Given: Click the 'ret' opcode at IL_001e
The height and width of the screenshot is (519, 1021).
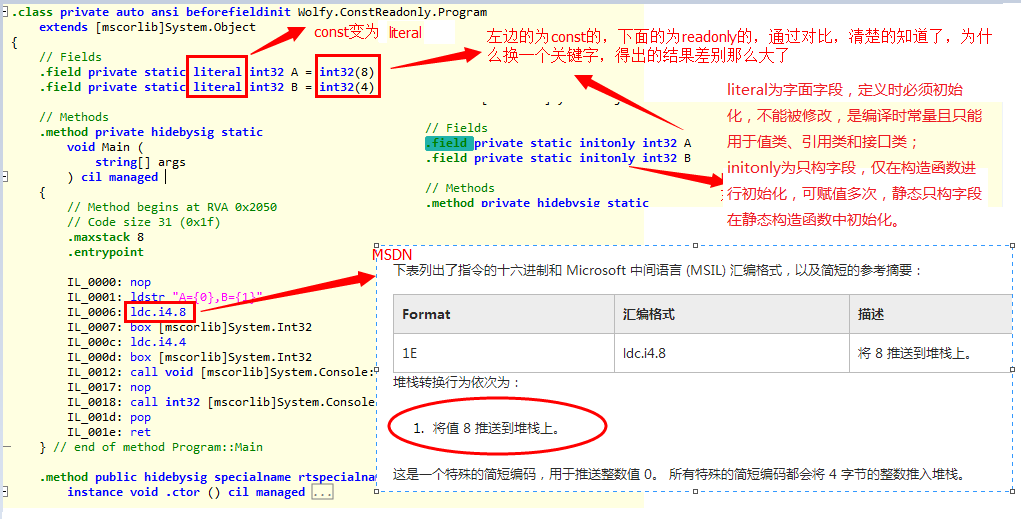Looking at the screenshot, I should [x=141, y=432].
